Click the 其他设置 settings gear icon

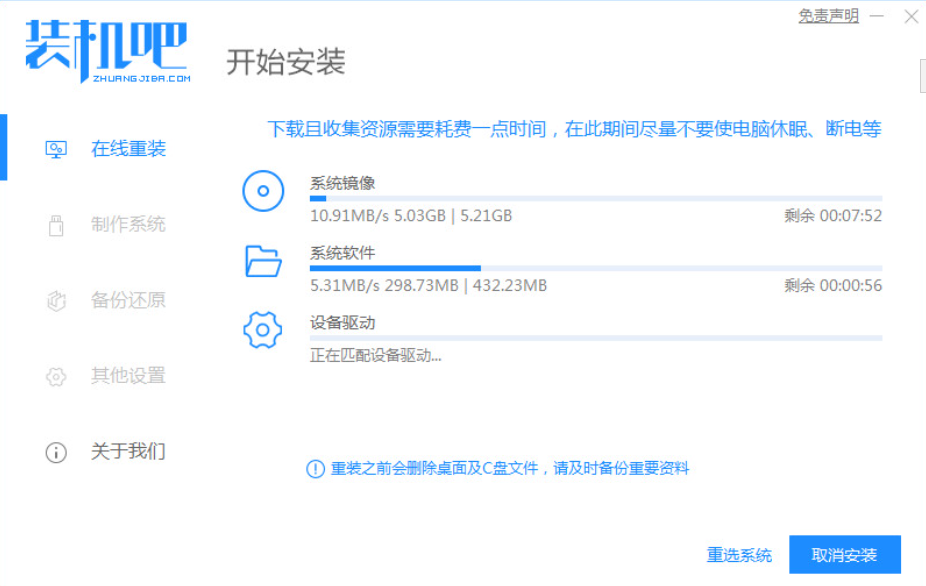pyautogui.click(x=57, y=376)
